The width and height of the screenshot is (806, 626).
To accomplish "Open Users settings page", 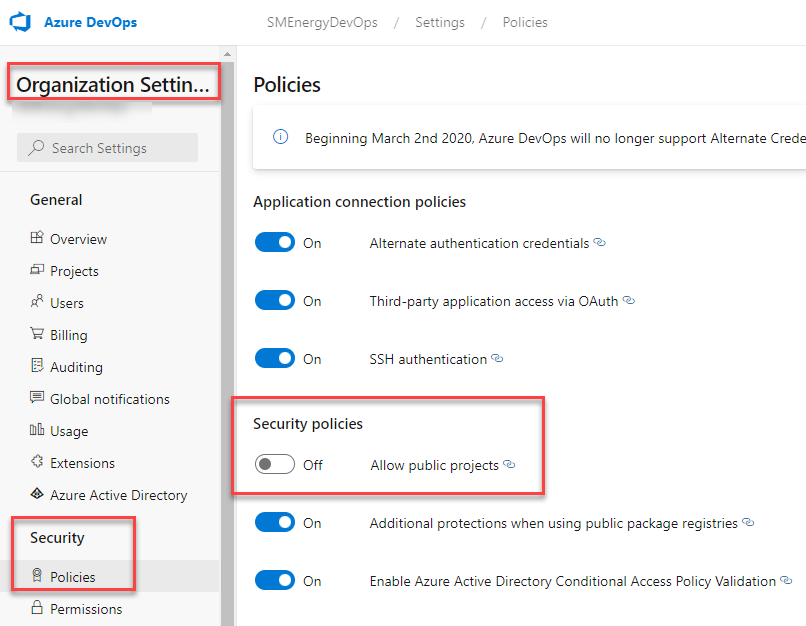I will point(67,303).
